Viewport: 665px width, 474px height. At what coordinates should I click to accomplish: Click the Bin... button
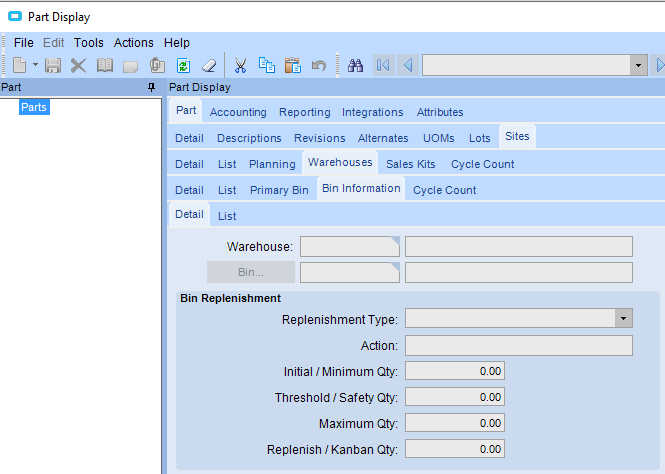(251, 272)
